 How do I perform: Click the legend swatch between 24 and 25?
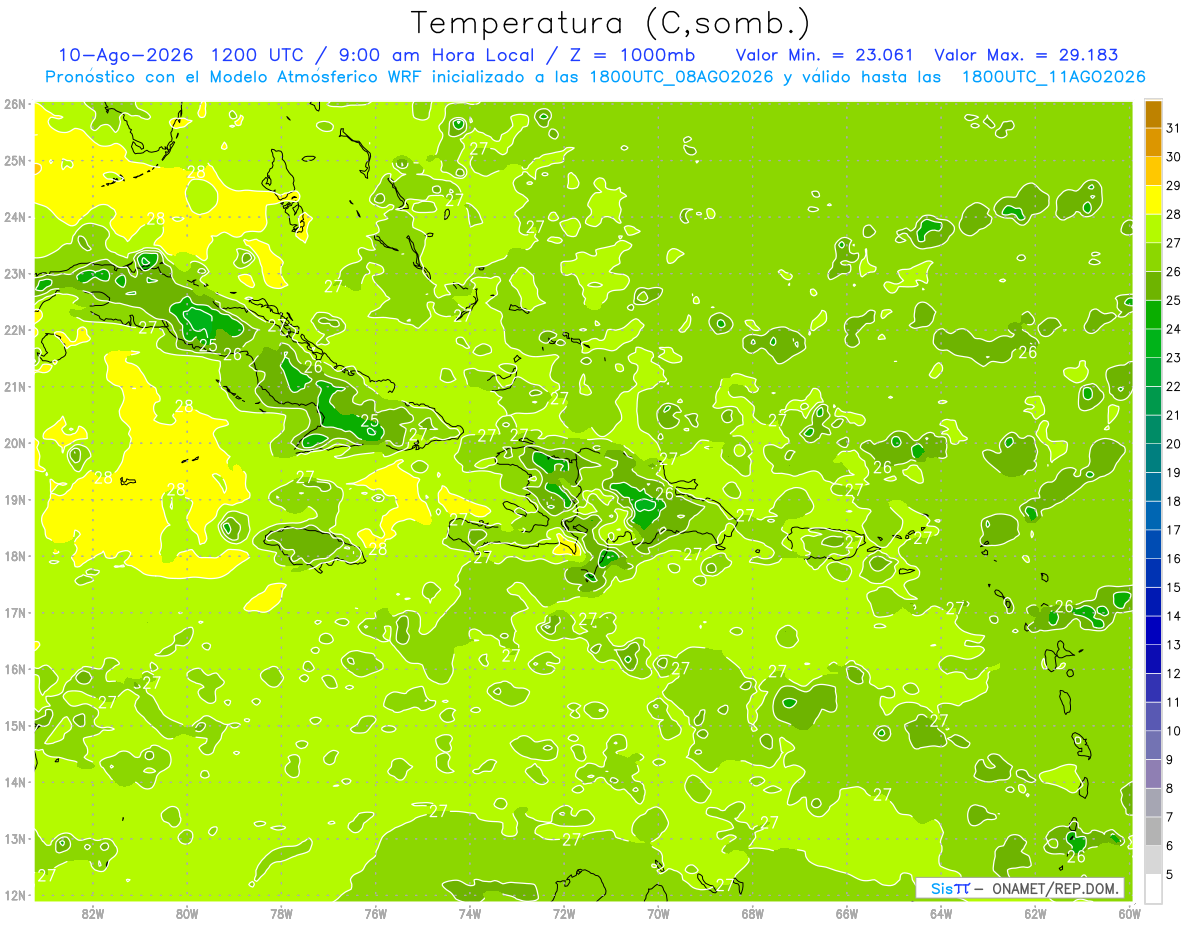coord(1153,314)
